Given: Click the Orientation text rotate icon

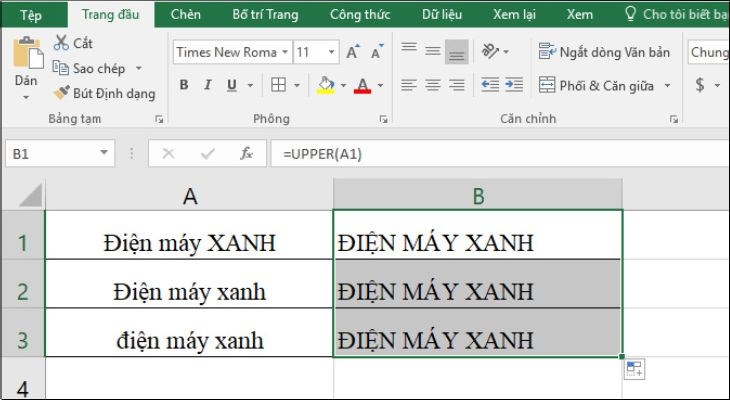Looking at the screenshot, I should click(490, 50).
